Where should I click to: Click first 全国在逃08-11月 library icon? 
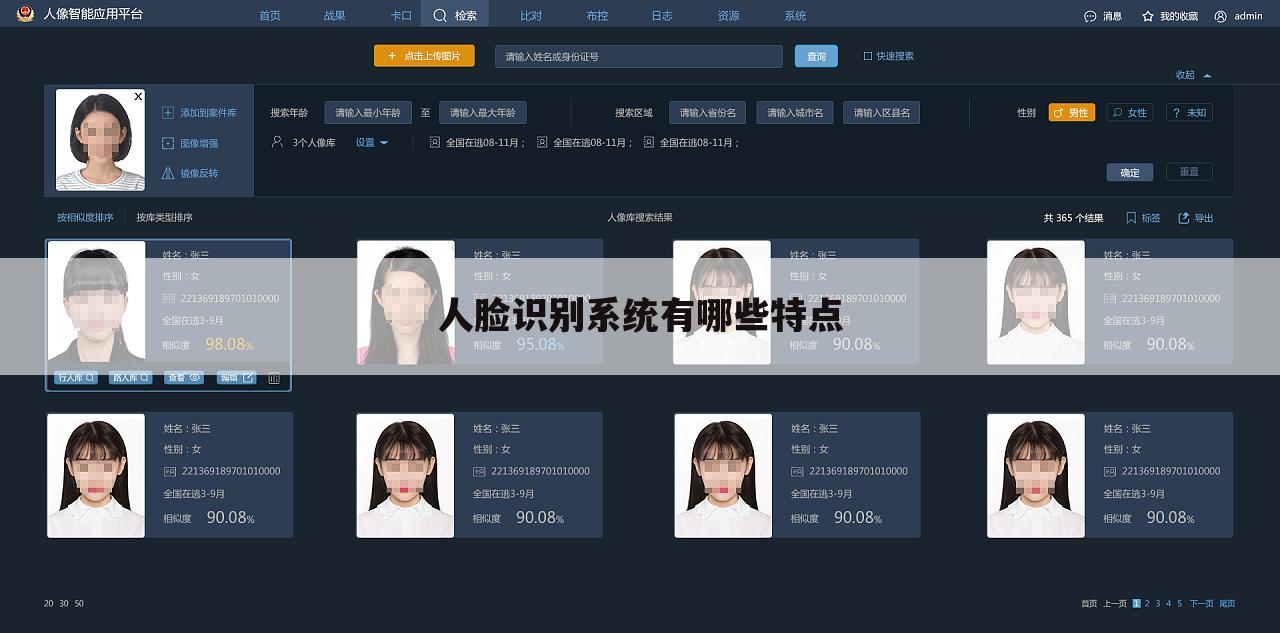click(434, 142)
